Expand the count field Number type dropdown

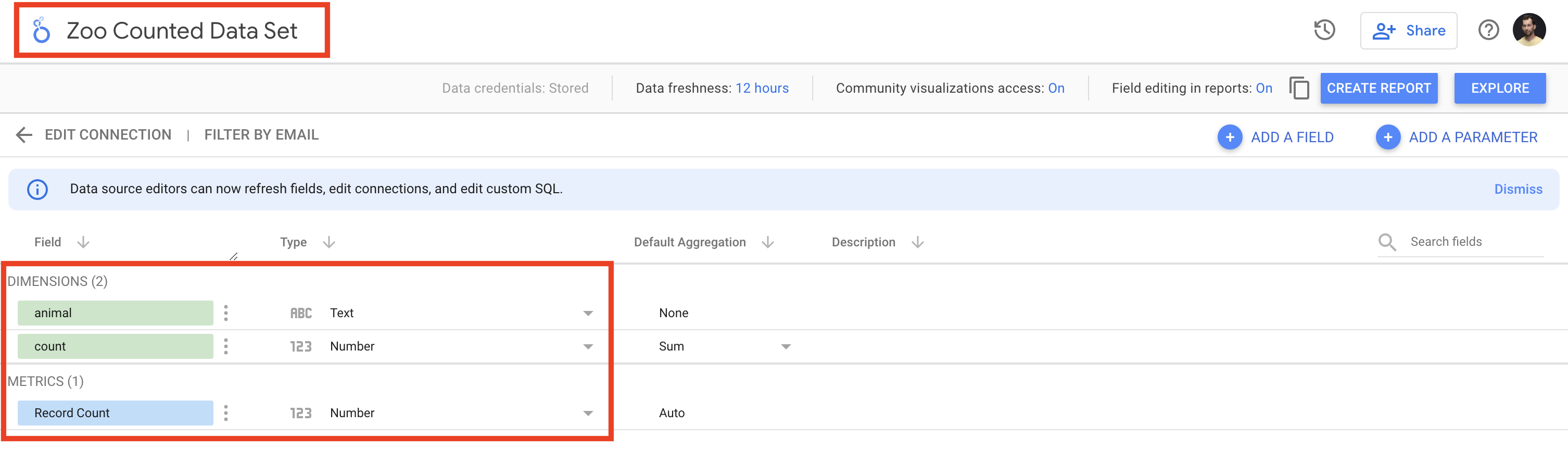pos(587,346)
